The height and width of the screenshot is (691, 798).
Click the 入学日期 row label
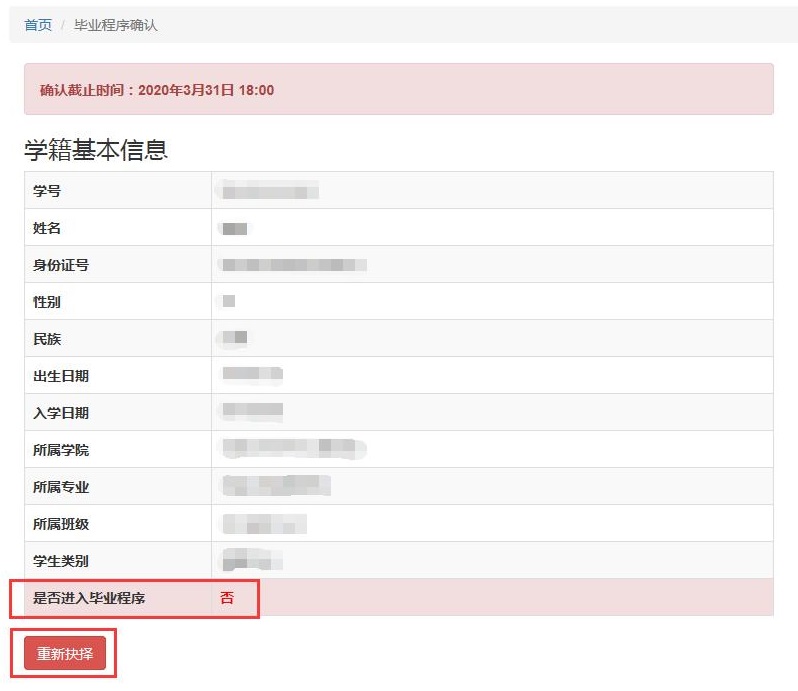61,413
